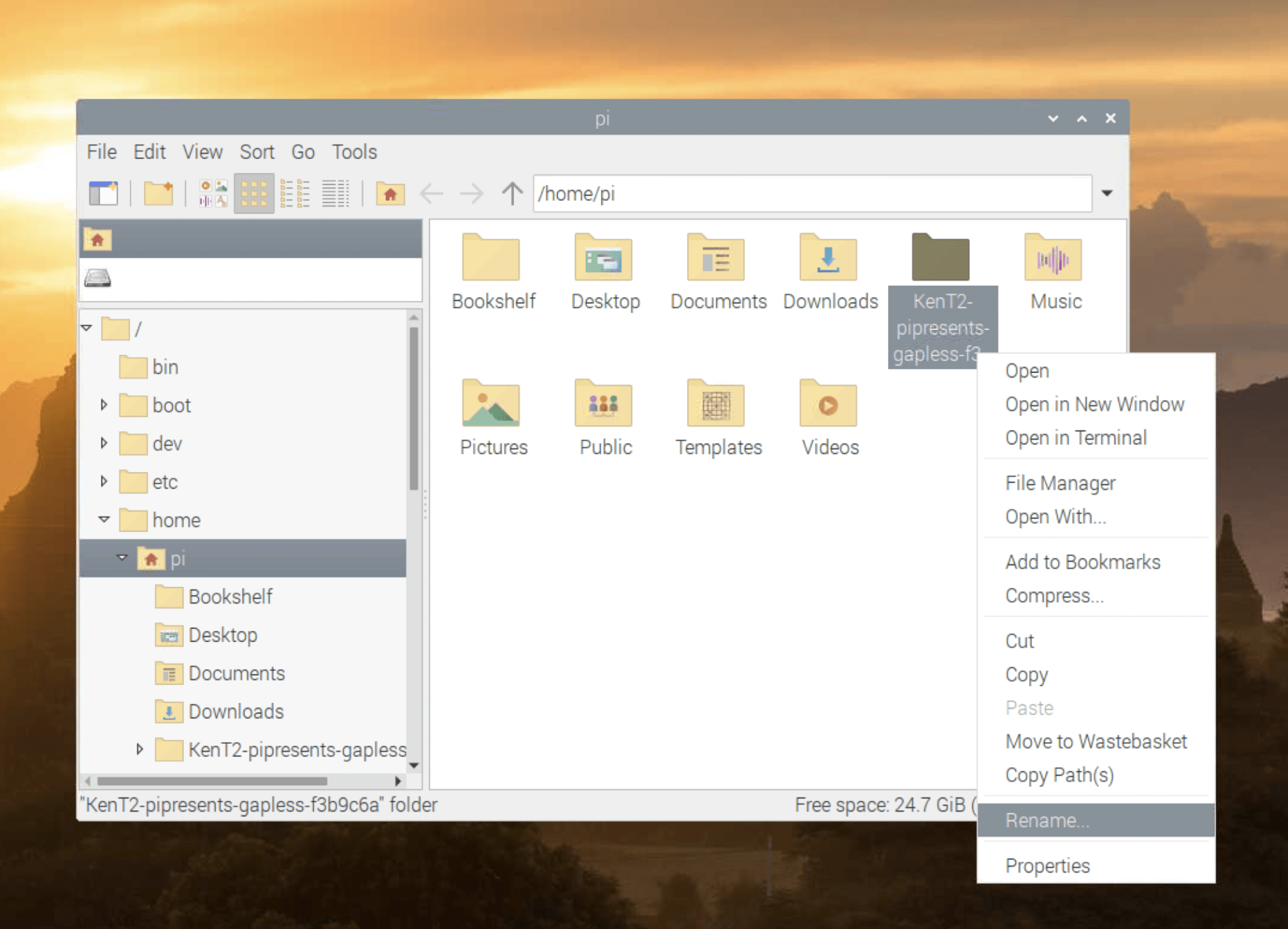The width and height of the screenshot is (1288, 929).
Task: Click the back navigation arrow
Action: click(431, 194)
